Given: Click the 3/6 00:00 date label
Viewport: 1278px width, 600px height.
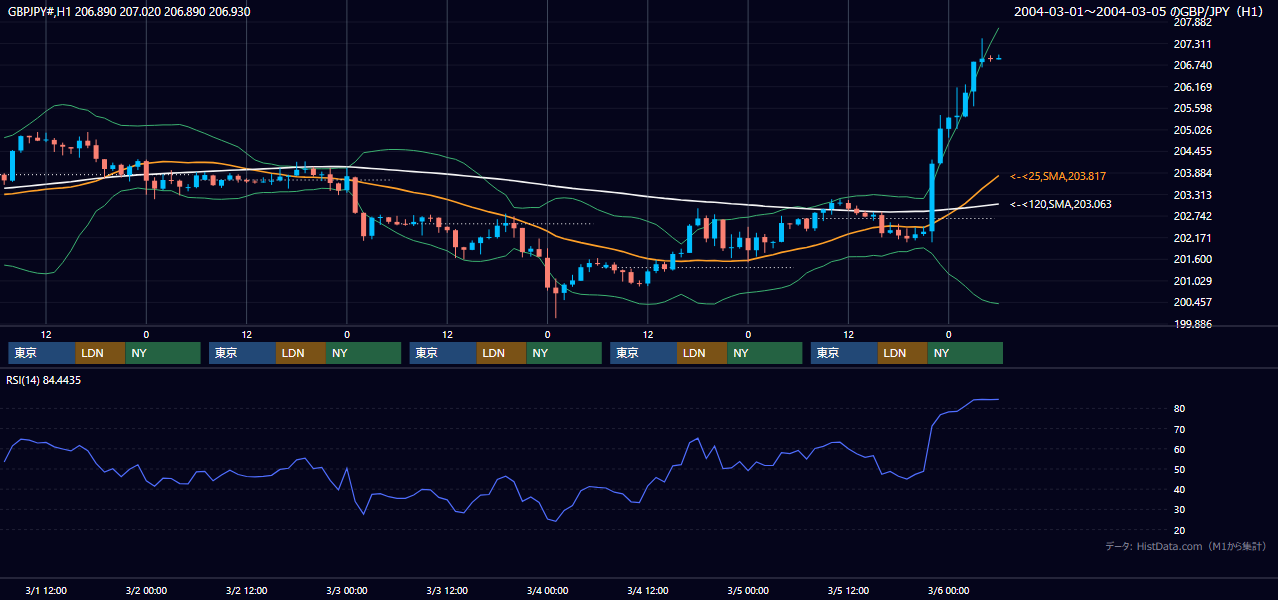Looking at the screenshot, I should pyautogui.click(x=949, y=590).
